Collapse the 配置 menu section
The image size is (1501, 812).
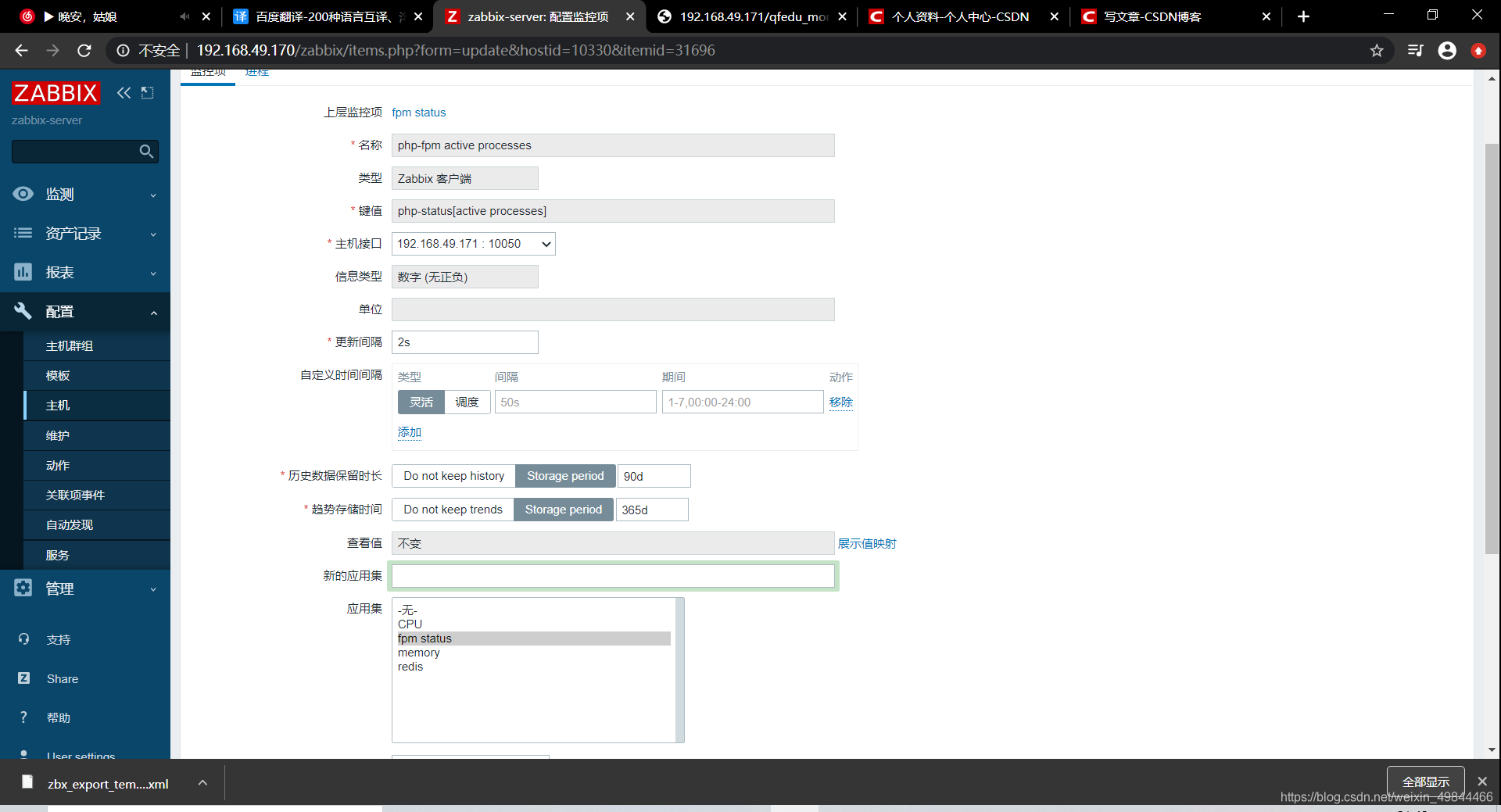(153, 313)
